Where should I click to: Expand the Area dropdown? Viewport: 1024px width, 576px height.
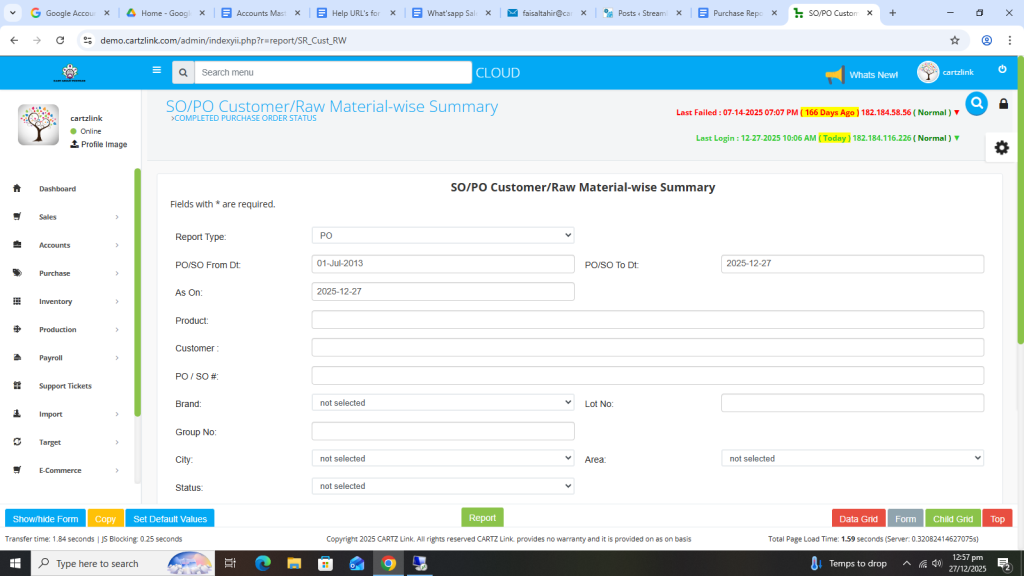coord(852,458)
